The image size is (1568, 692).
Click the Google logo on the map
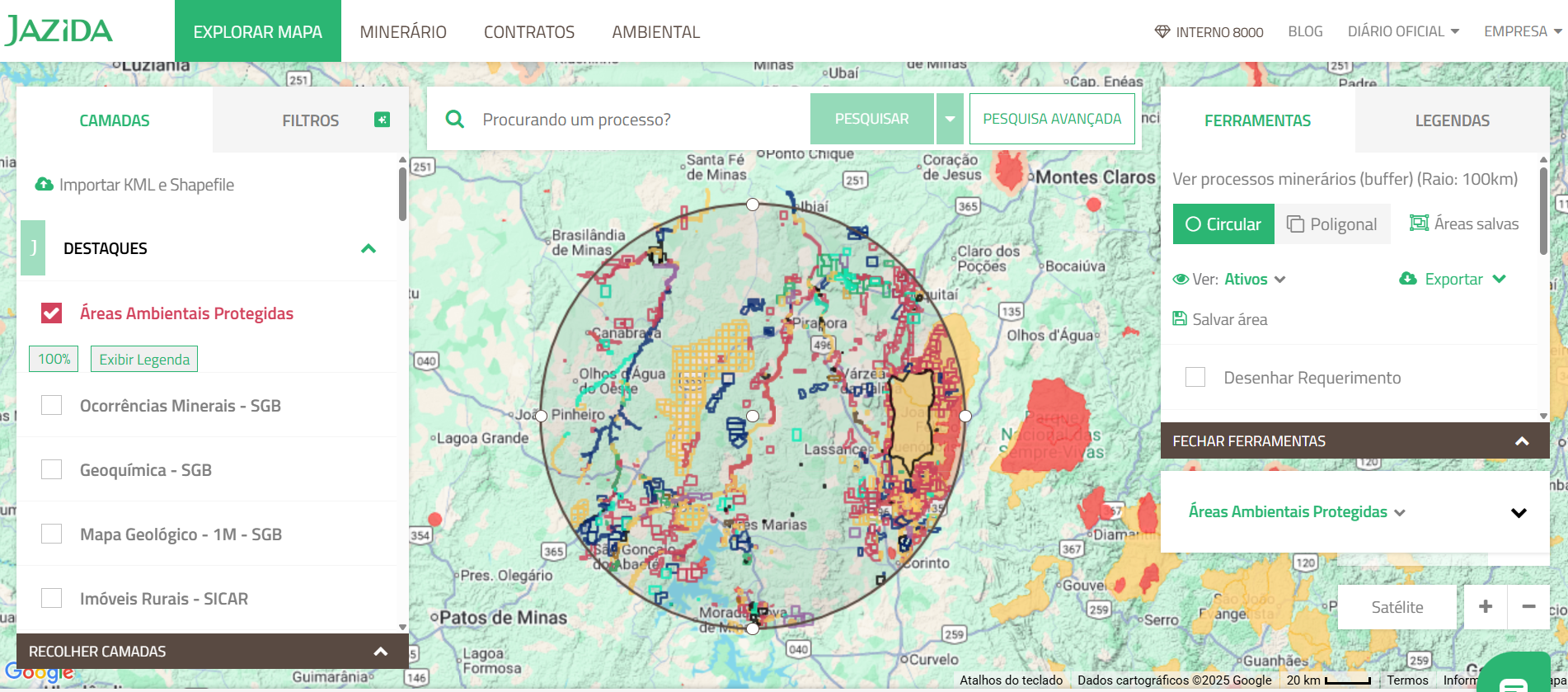point(40,672)
